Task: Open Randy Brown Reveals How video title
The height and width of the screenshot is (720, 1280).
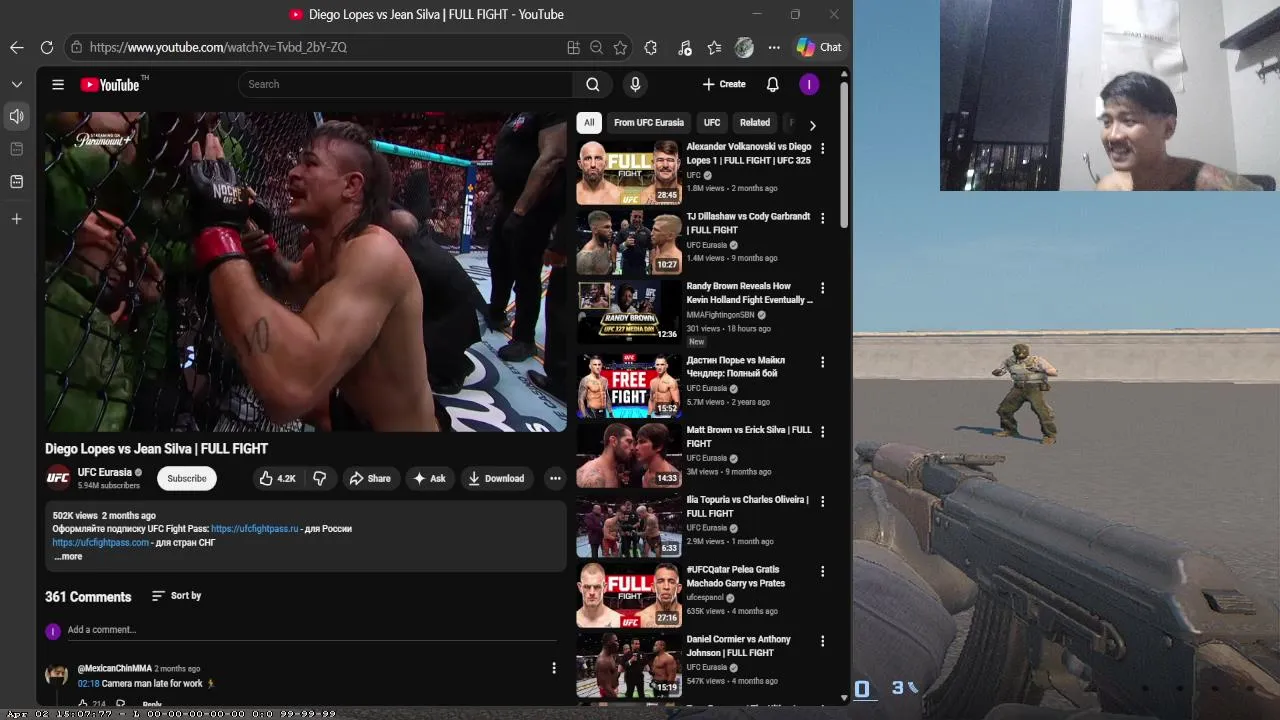Action: click(x=749, y=293)
